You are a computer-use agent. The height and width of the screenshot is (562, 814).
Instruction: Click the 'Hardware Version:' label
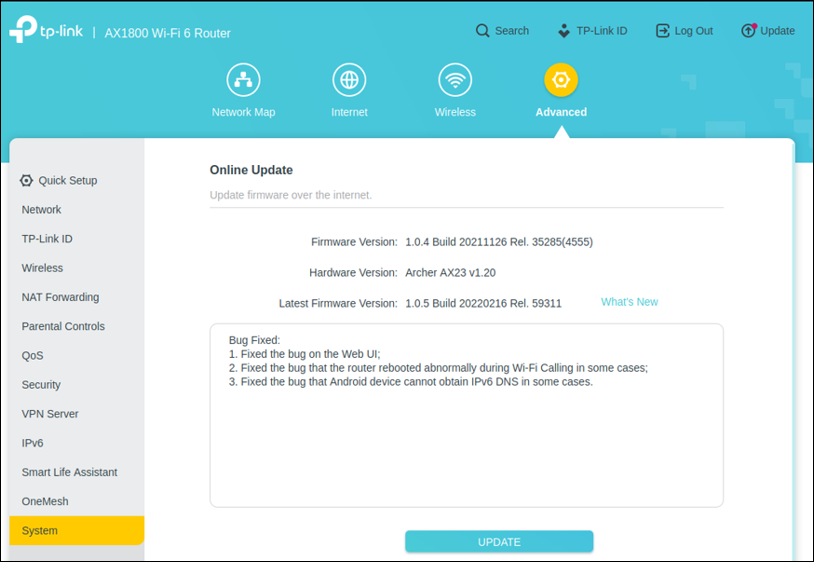[x=353, y=272]
